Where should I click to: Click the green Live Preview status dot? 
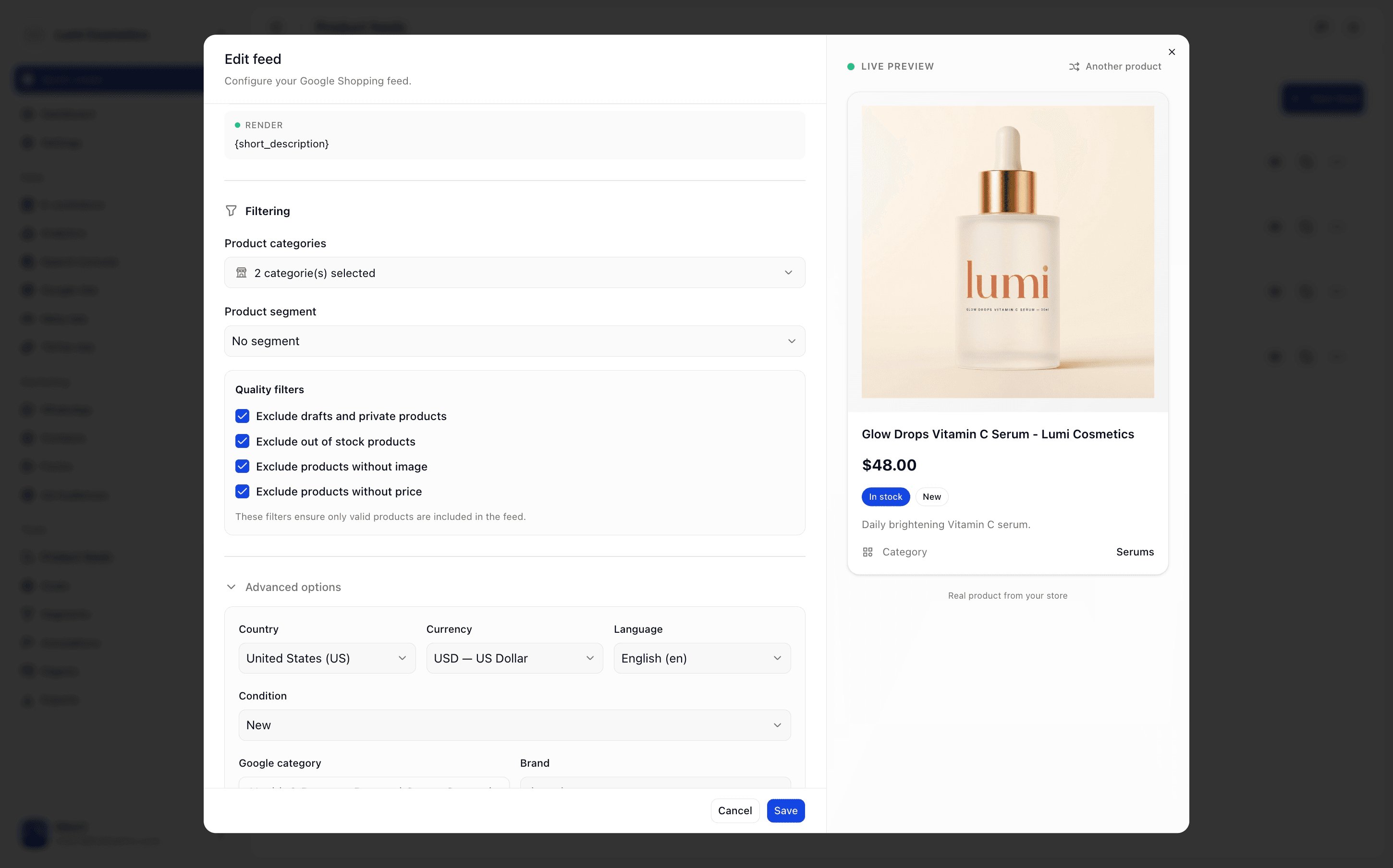(x=850, y=67)
